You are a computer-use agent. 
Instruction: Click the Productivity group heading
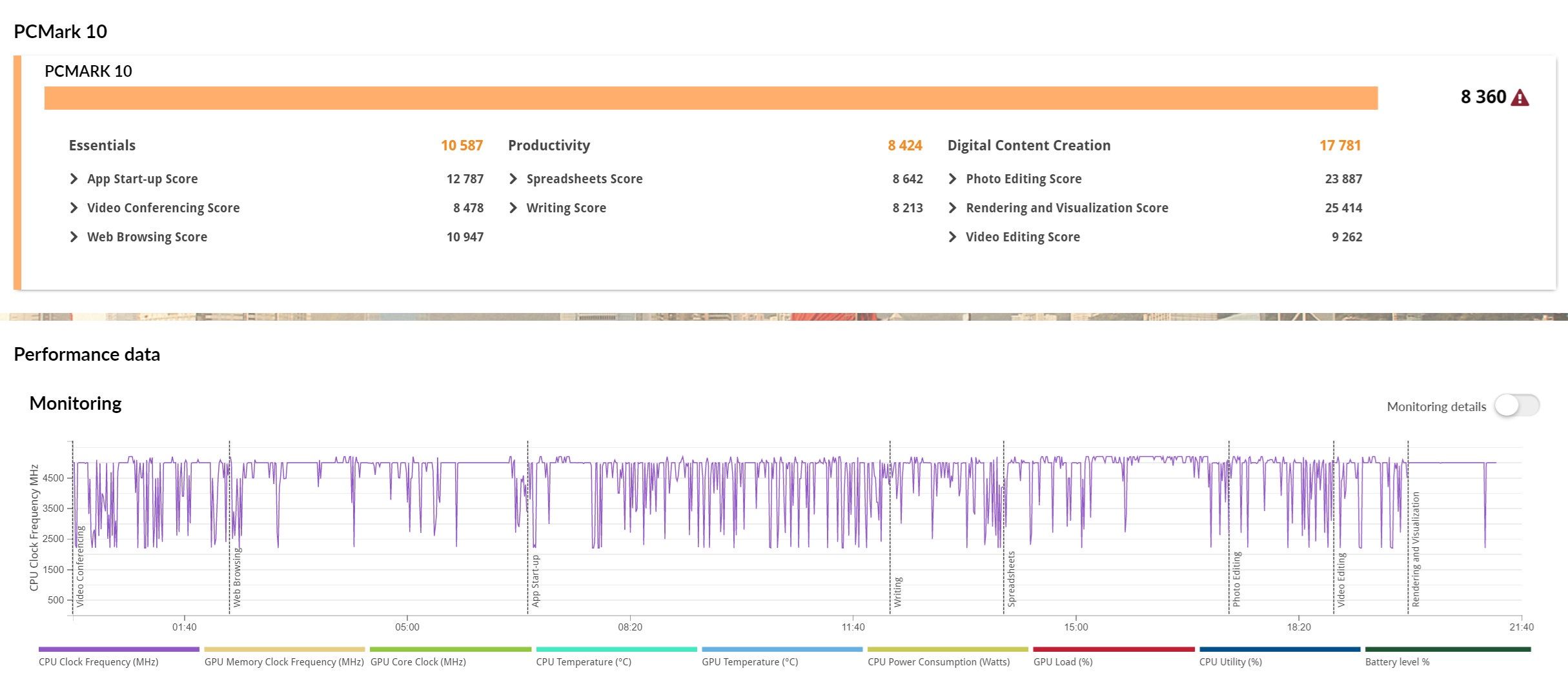(549, 146)
